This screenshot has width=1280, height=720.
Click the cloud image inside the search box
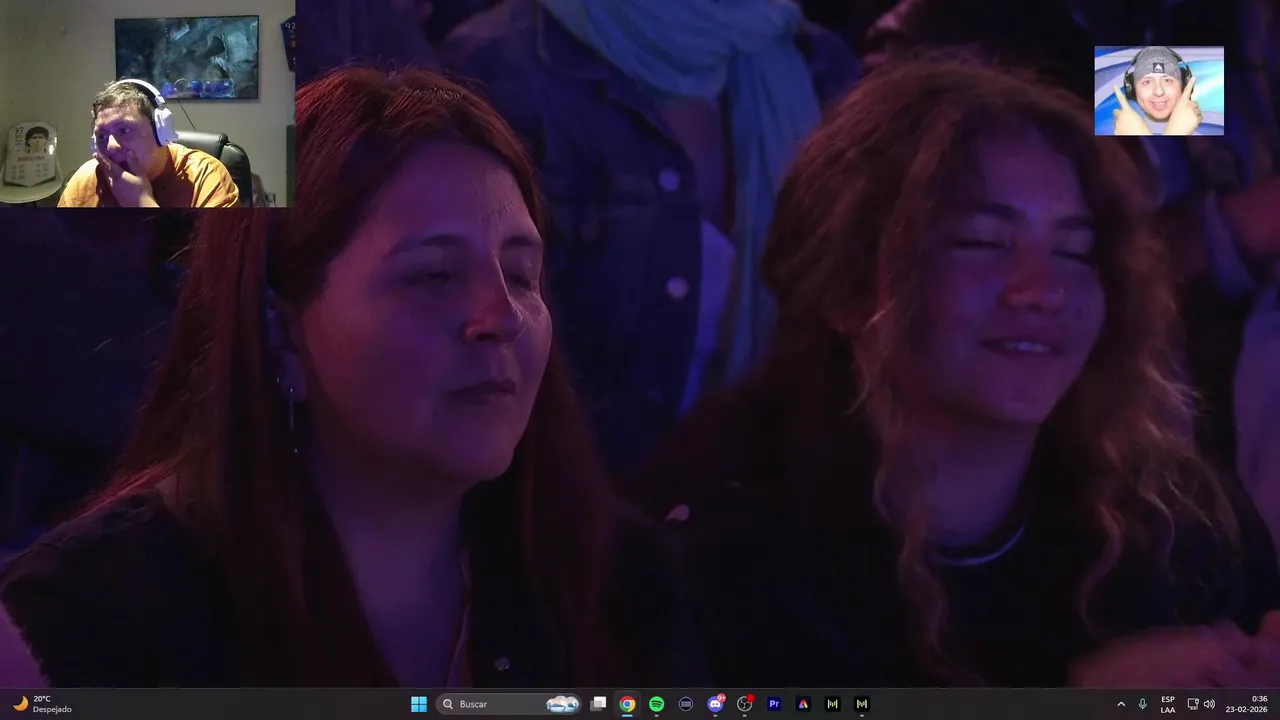tap(563, 704)
